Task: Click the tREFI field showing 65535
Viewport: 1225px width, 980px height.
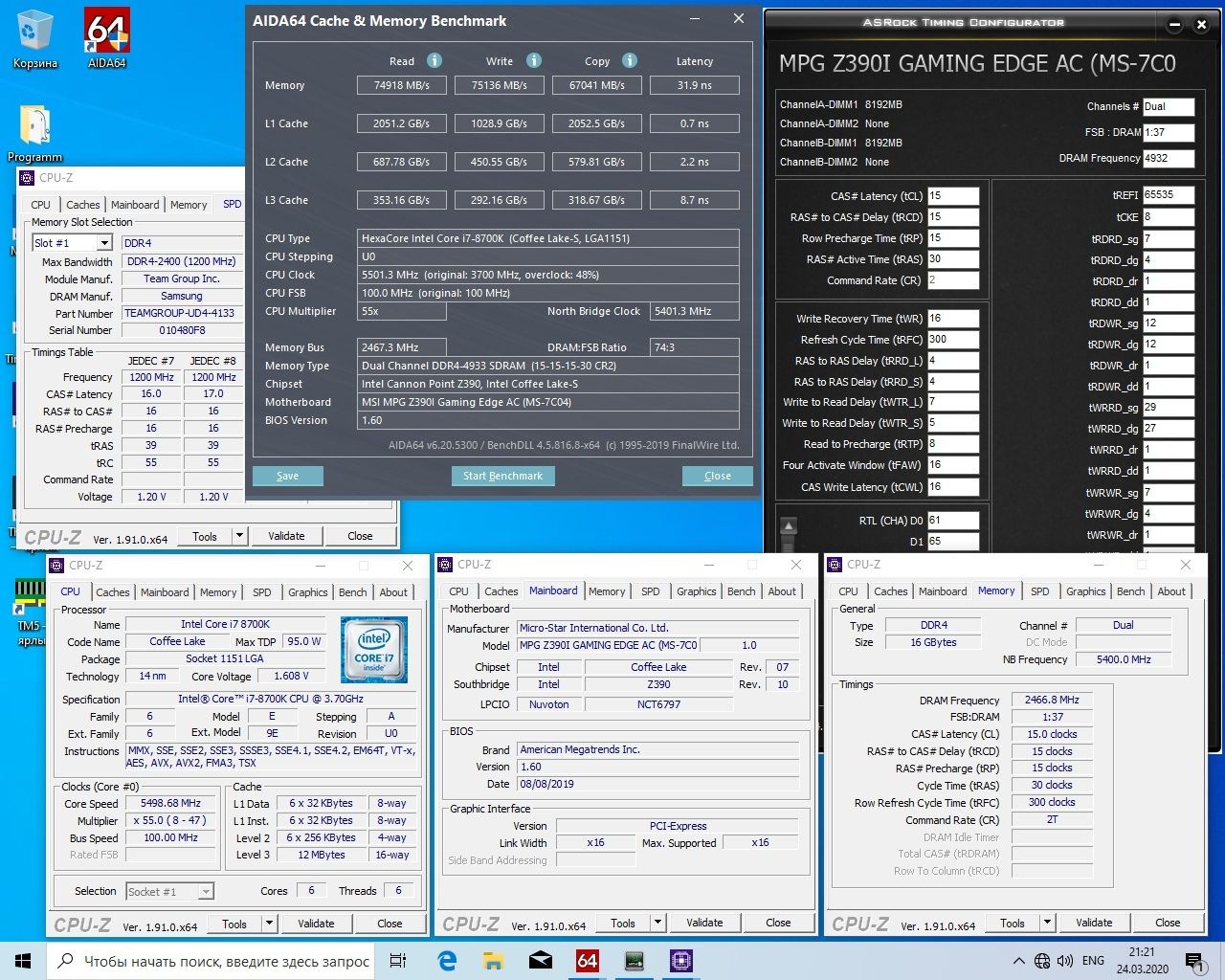Action: click(x=1168, y=195)
